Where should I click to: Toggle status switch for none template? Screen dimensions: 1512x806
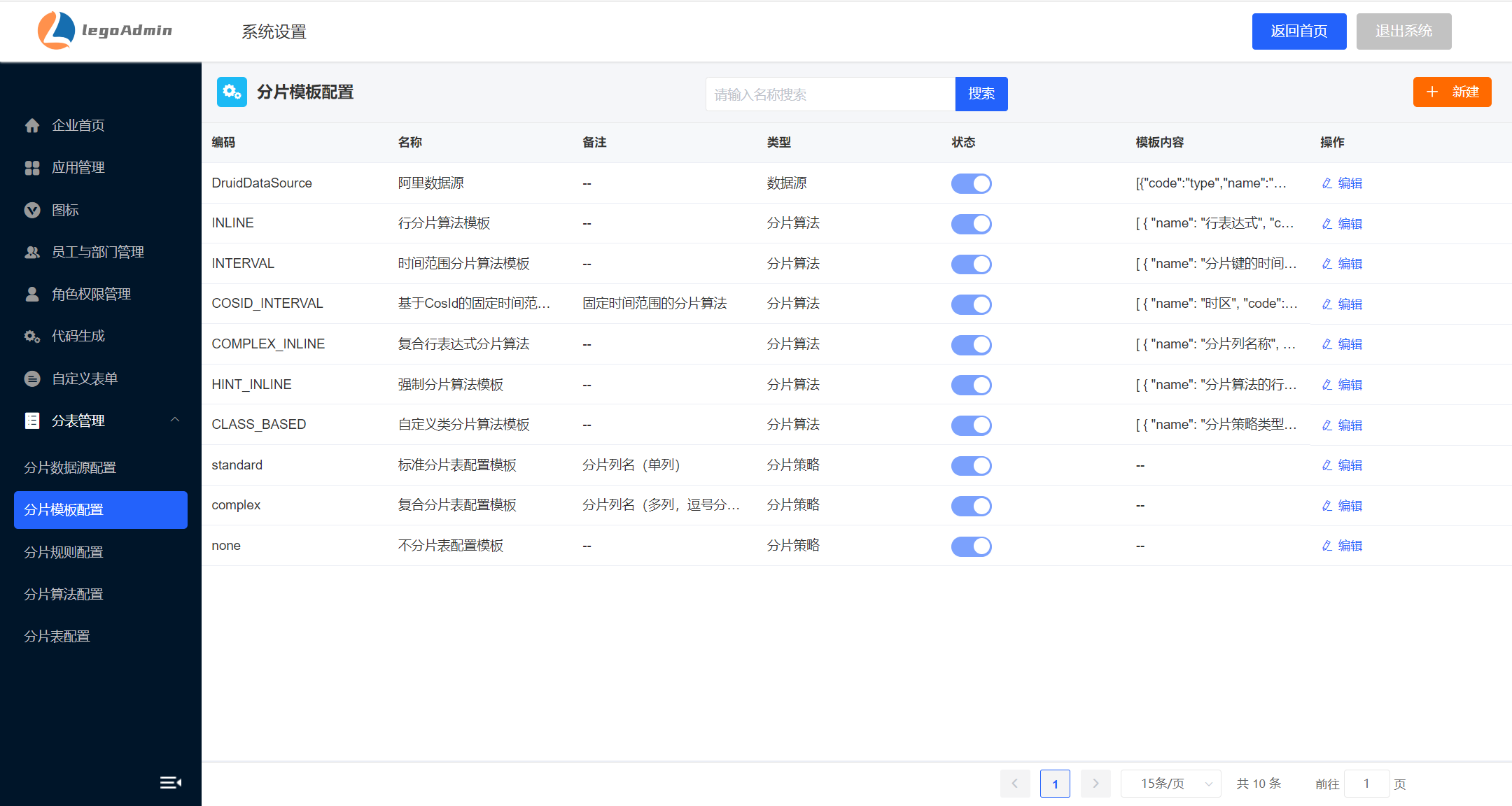tap(971, 546)
